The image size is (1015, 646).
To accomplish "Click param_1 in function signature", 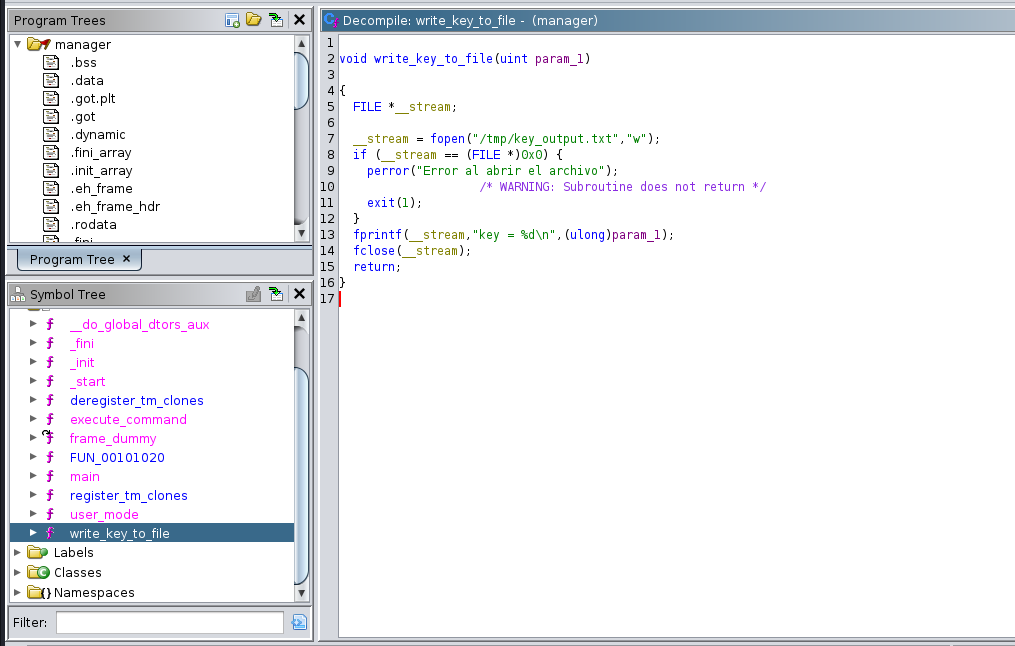I will [559, 58].
